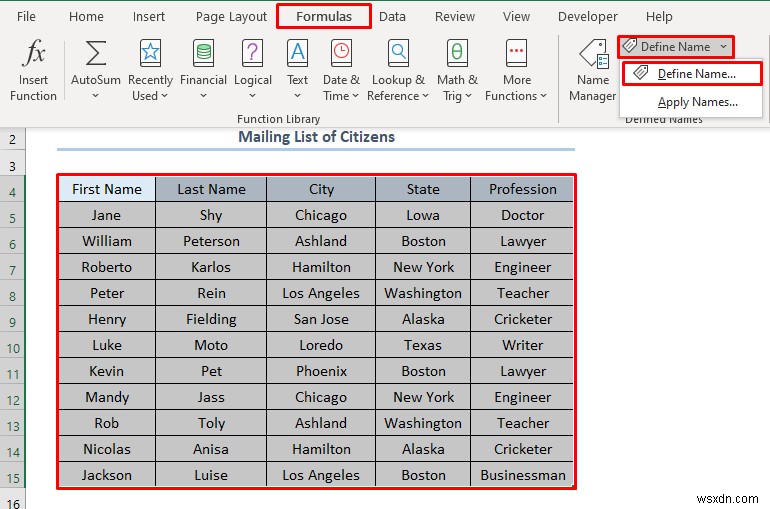Open the File tab
Image resolution: width=770 pixels, height=509 pixels.
click(26, 17)
